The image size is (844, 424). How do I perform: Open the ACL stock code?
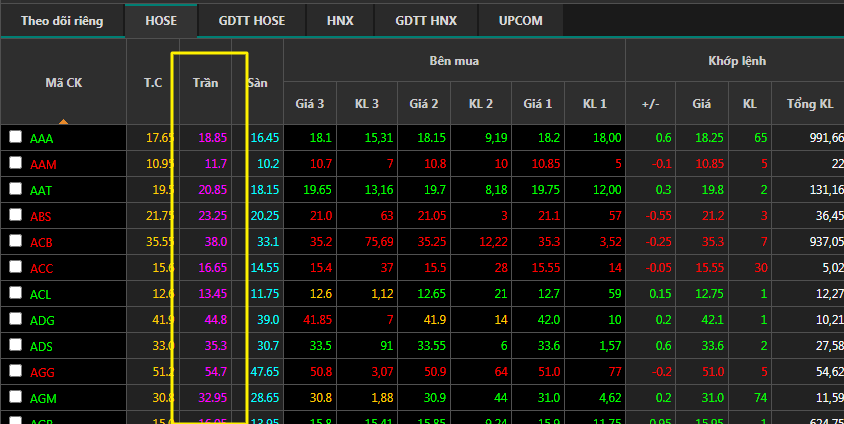[41, 294]
